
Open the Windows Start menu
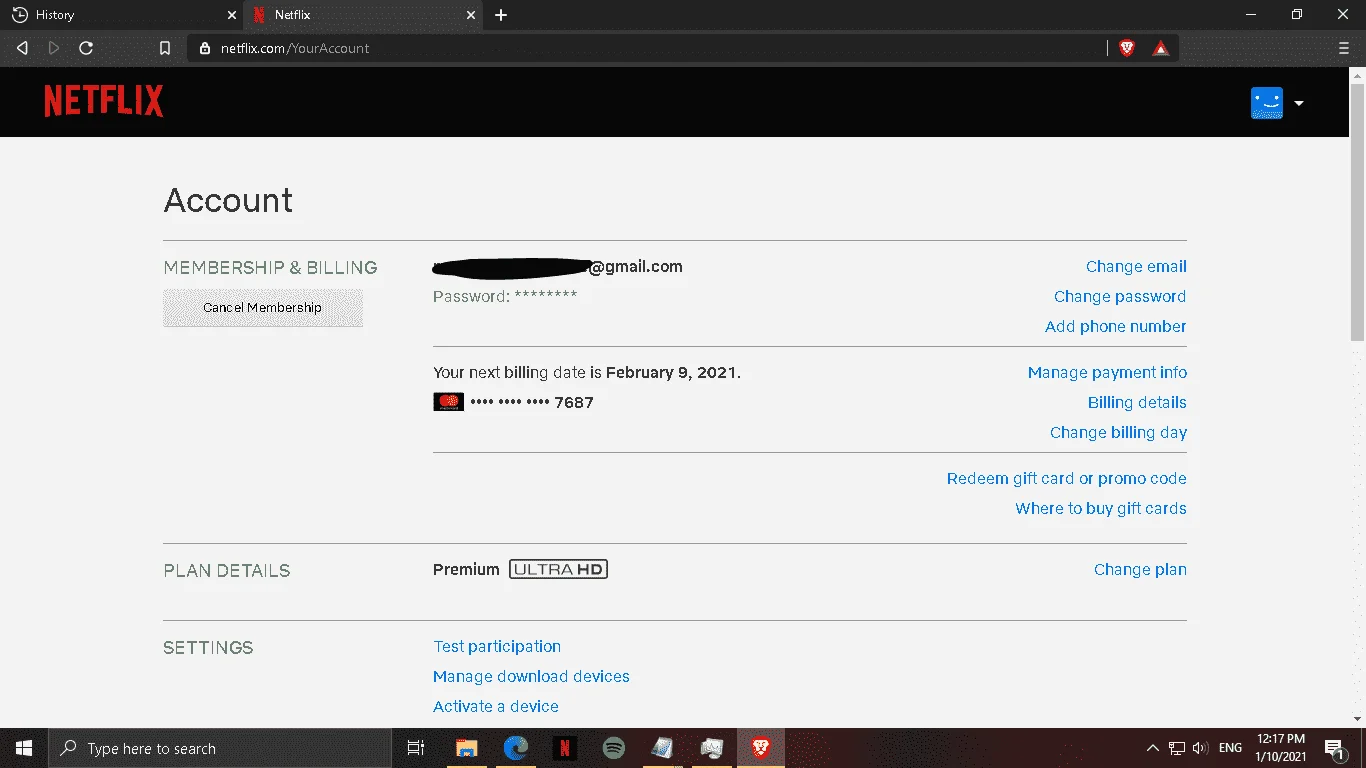(x=24, y=748)
